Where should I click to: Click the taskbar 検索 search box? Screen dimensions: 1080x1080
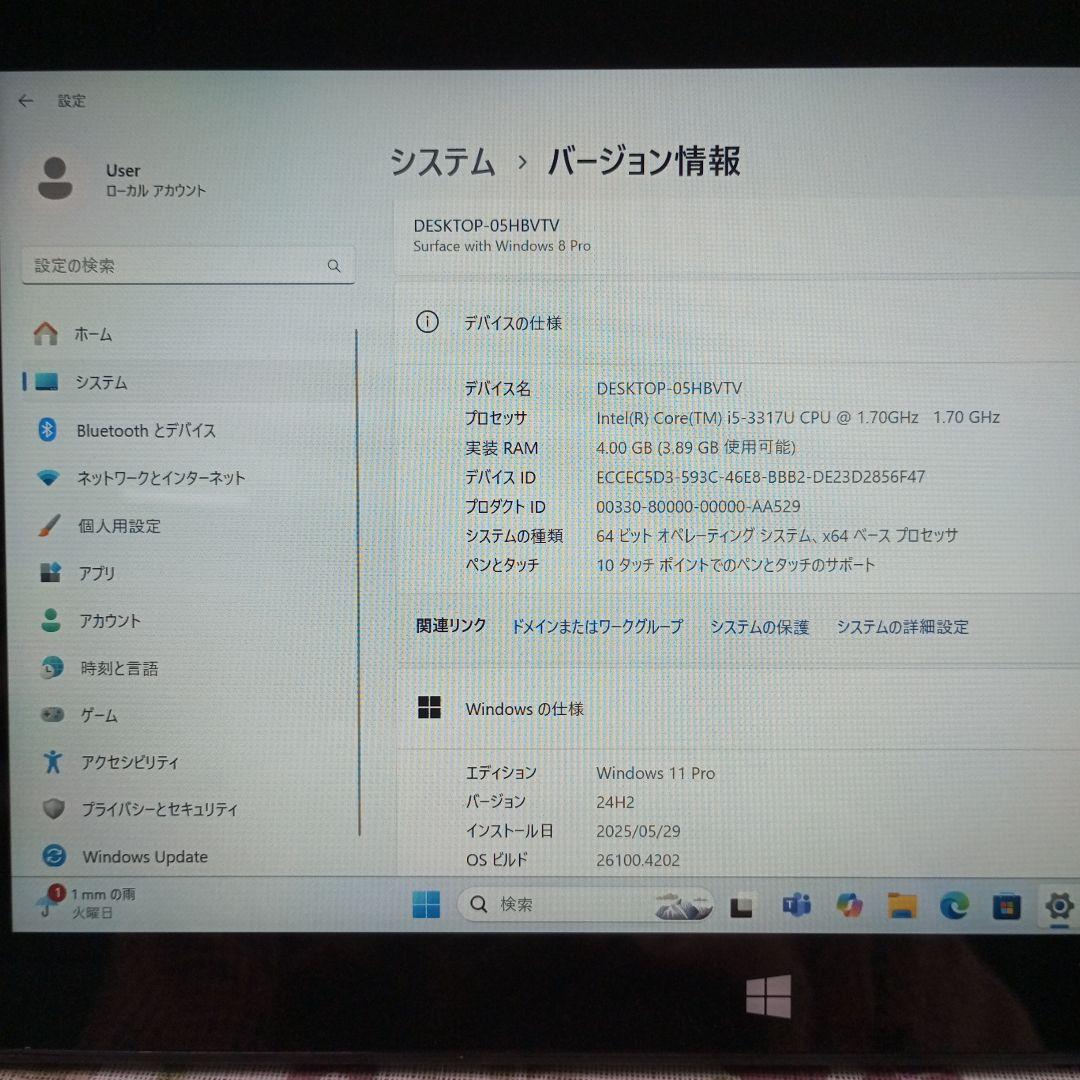[585, 904]
